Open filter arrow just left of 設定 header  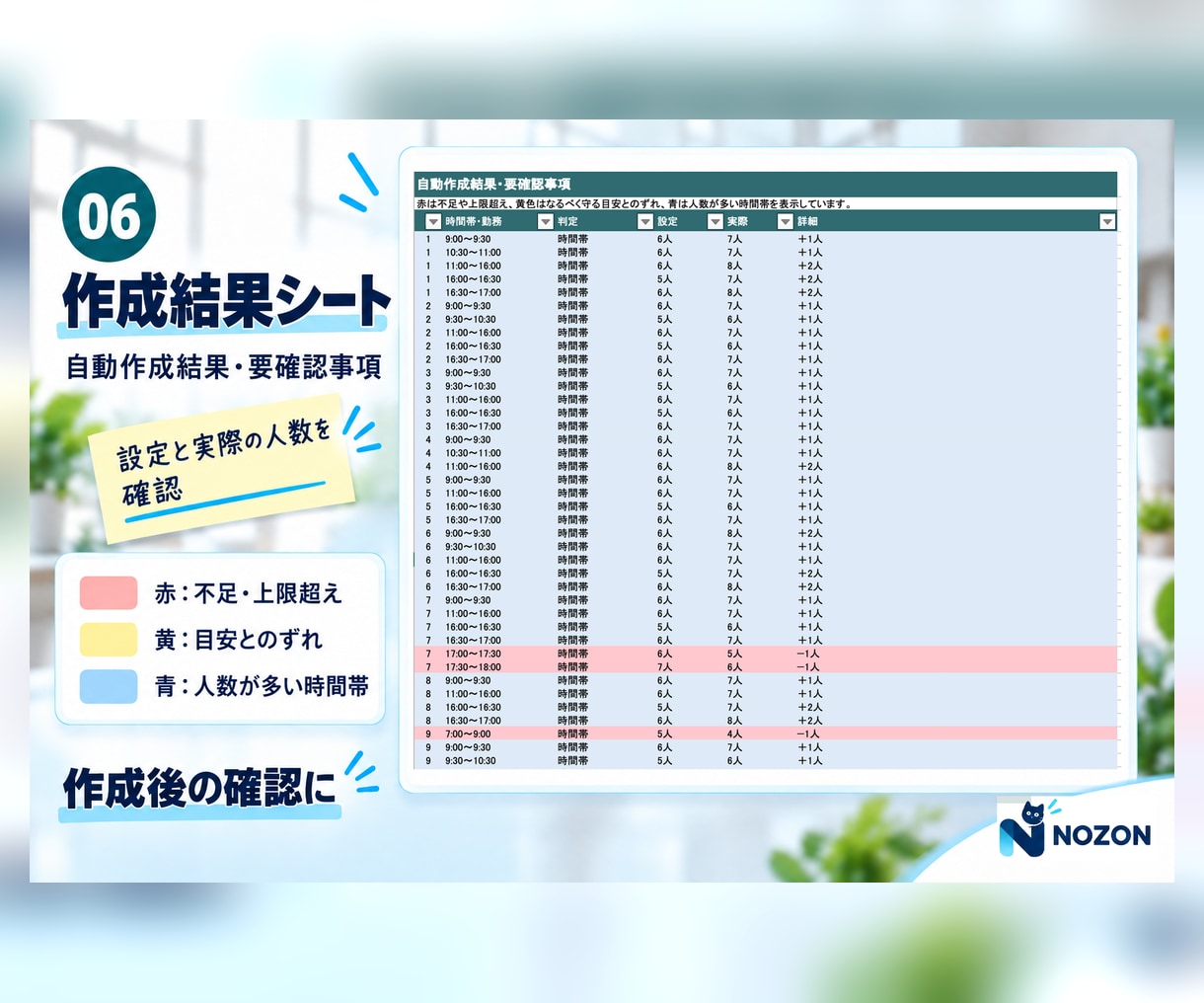[645, 222]
